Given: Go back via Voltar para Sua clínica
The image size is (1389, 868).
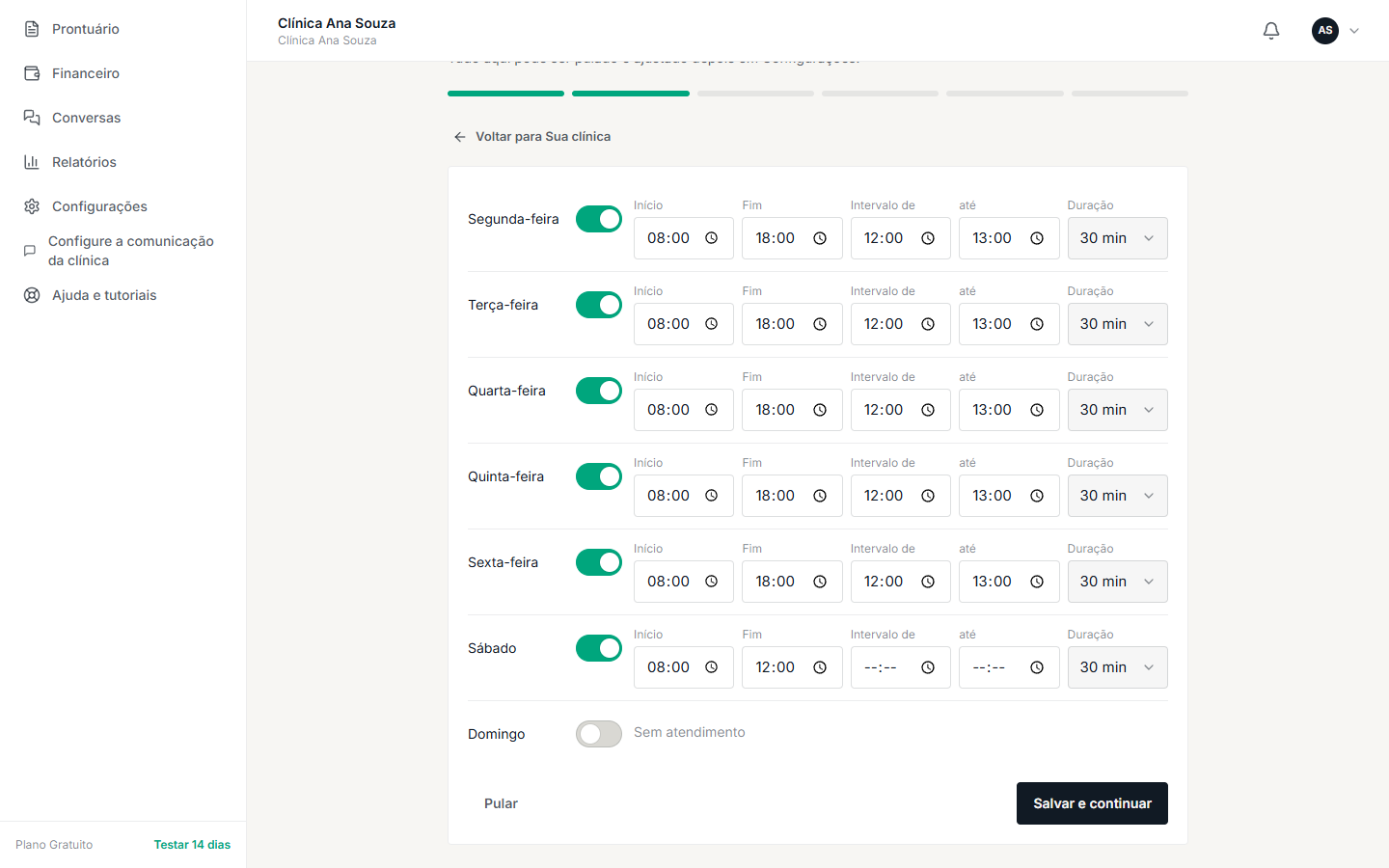Looking at the screenshot, I should [x=532, y=137].
